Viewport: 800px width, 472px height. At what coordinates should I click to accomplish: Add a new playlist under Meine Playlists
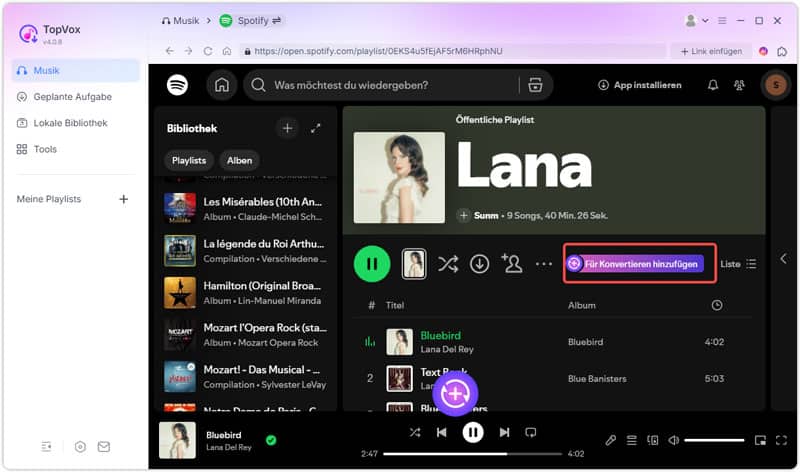point(123,199)
